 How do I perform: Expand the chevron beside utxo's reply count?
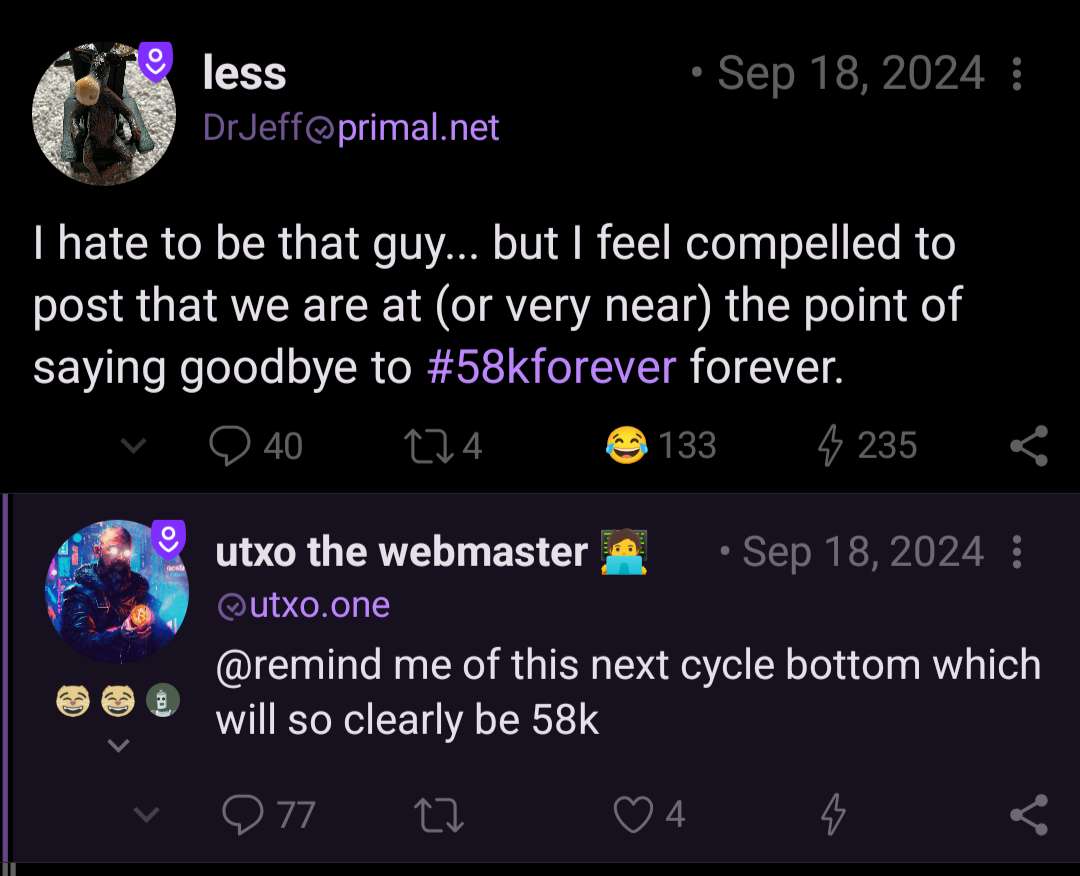[x=146, y=815]
